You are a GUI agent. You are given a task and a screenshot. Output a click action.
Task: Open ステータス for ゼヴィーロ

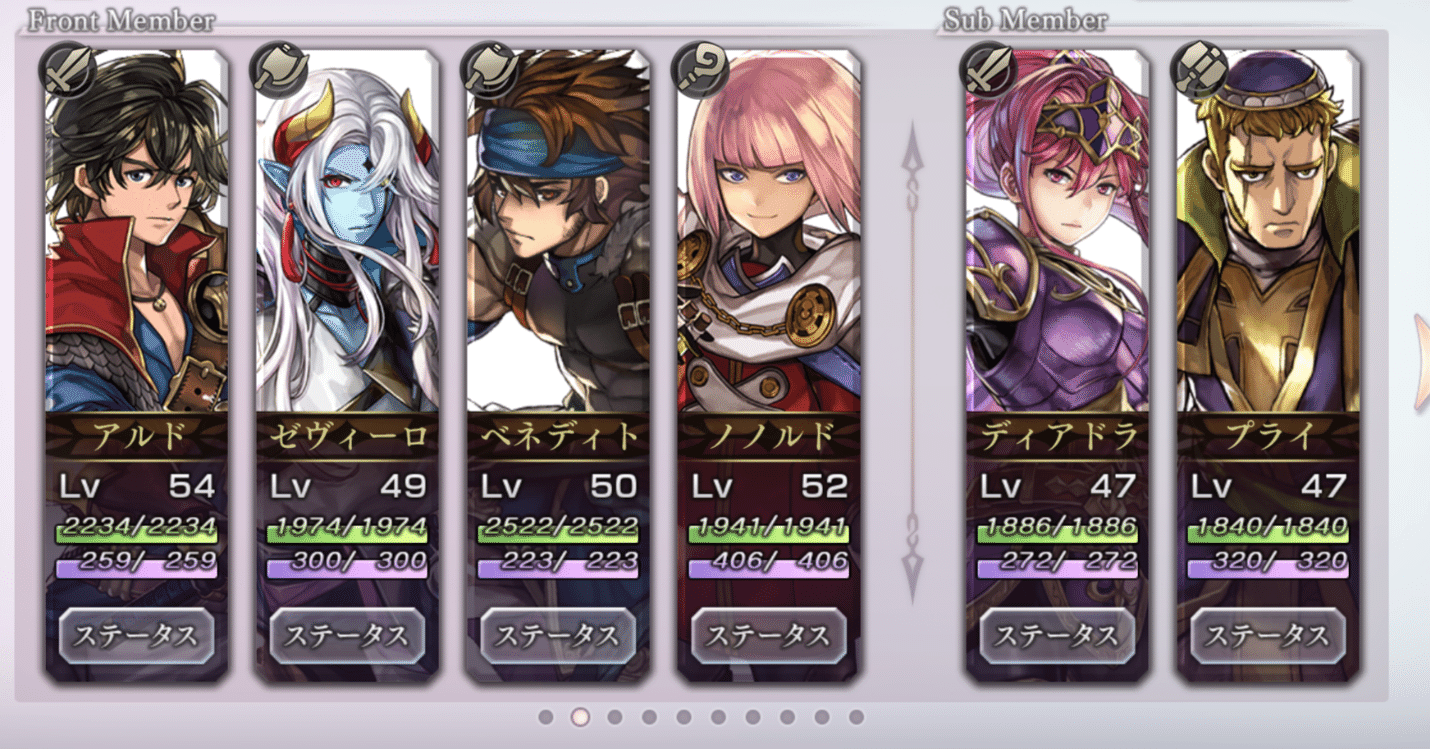pos(348,635)
